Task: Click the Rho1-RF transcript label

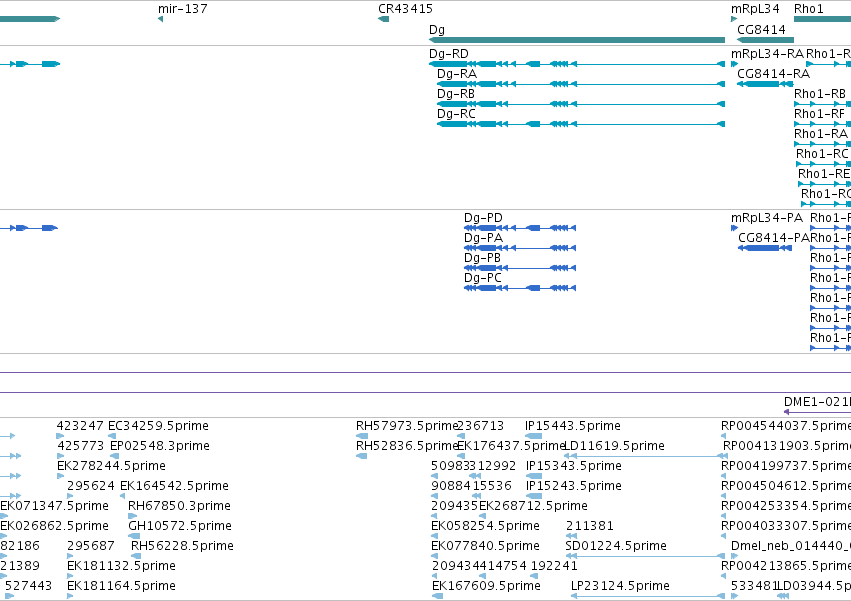Action: click(820, 114)
